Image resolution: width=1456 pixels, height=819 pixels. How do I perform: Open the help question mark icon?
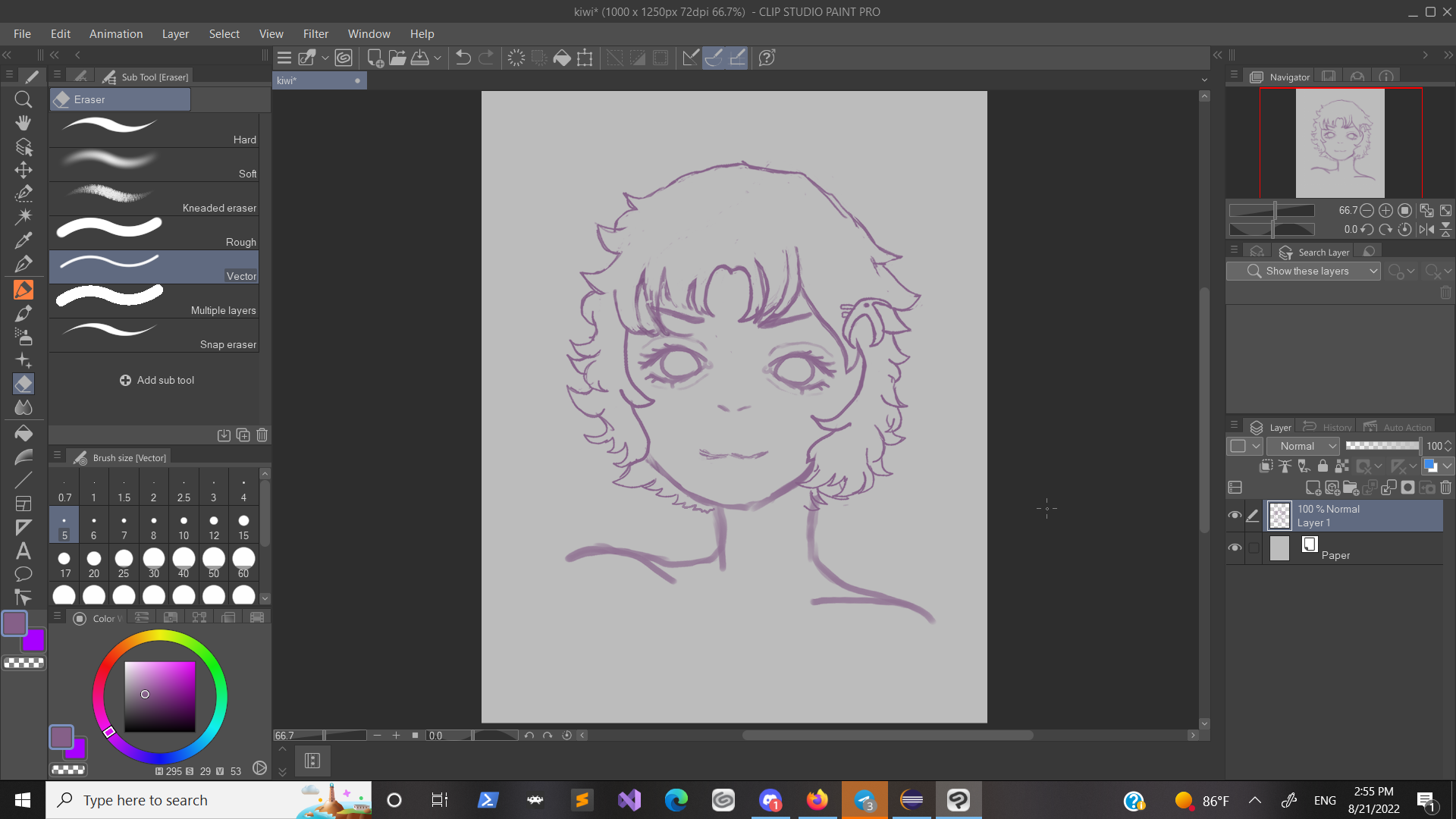coord(767,58)
